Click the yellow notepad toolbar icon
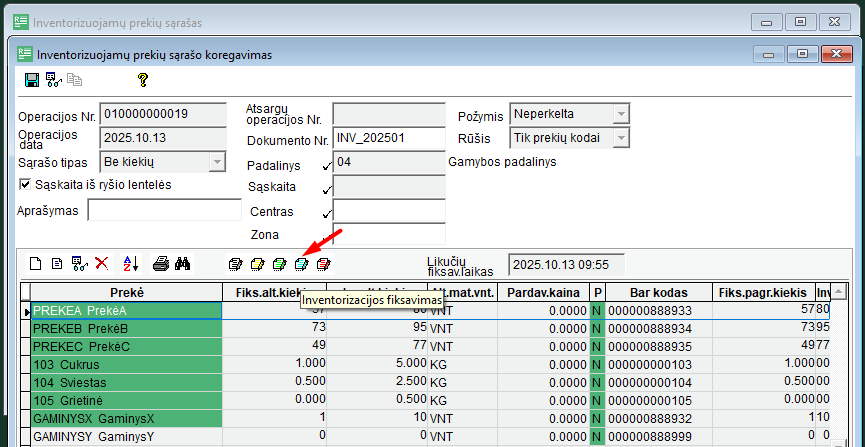The width and height of the screenshot is (865, 447). pos(257,264)
